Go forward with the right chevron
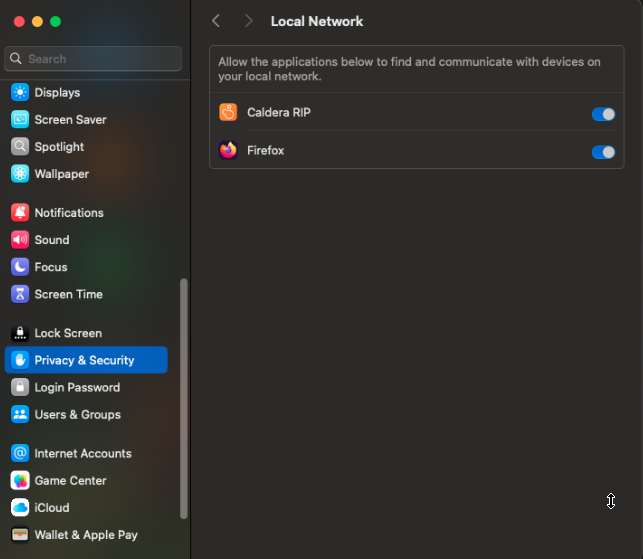643x559 pixels. coord(249,21)
